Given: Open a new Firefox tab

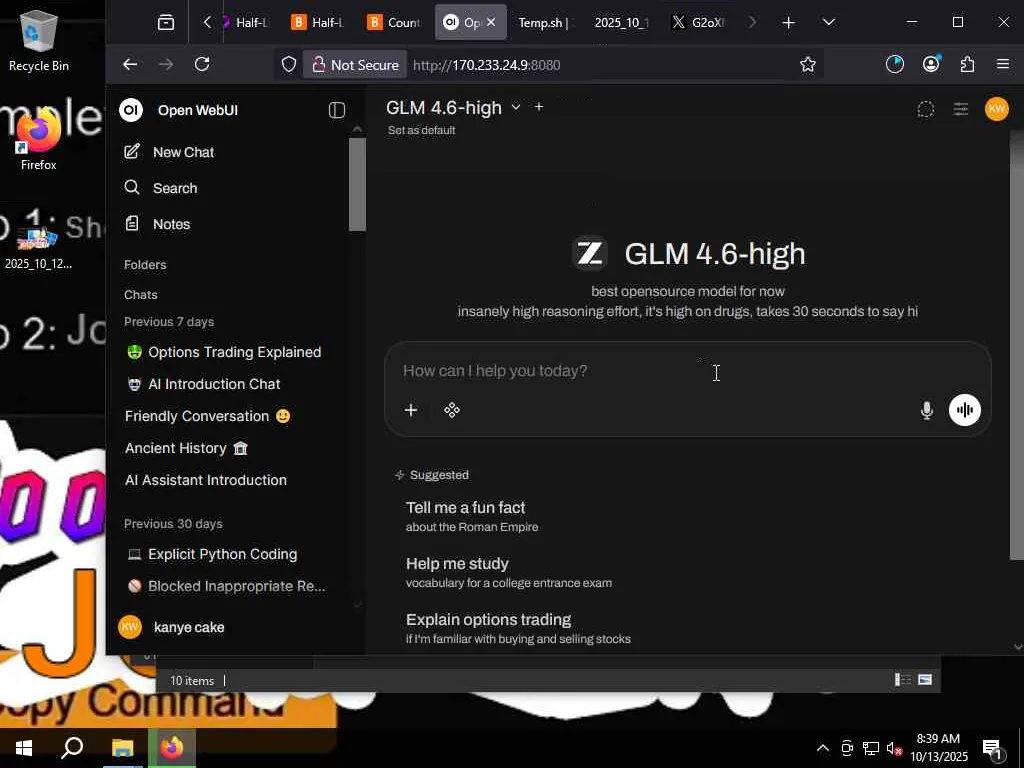Looking at the screenshot, I should pos(788,23).
